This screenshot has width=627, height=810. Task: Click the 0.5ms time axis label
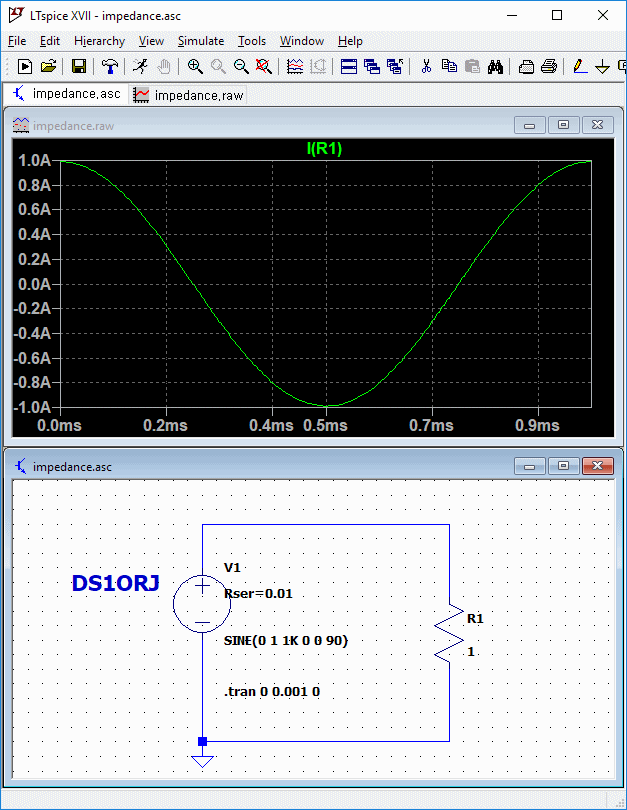click(325, 426)
